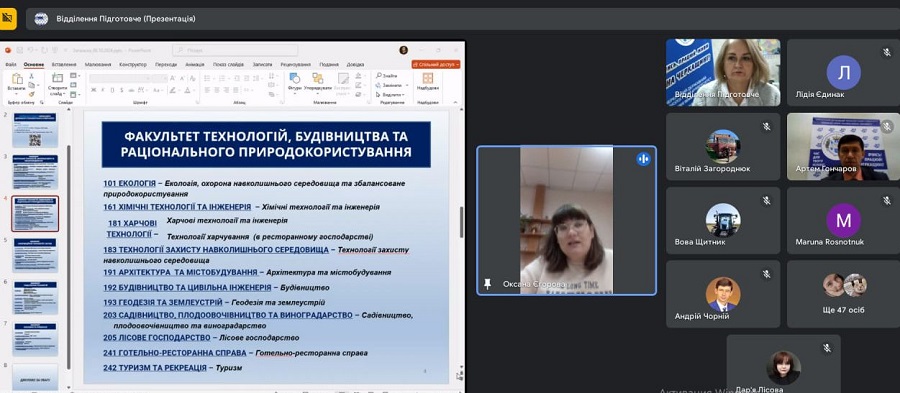Open the Add-ins (Надбудови) icon
This screenshot has height=393, width=900.
pos(428,78)
